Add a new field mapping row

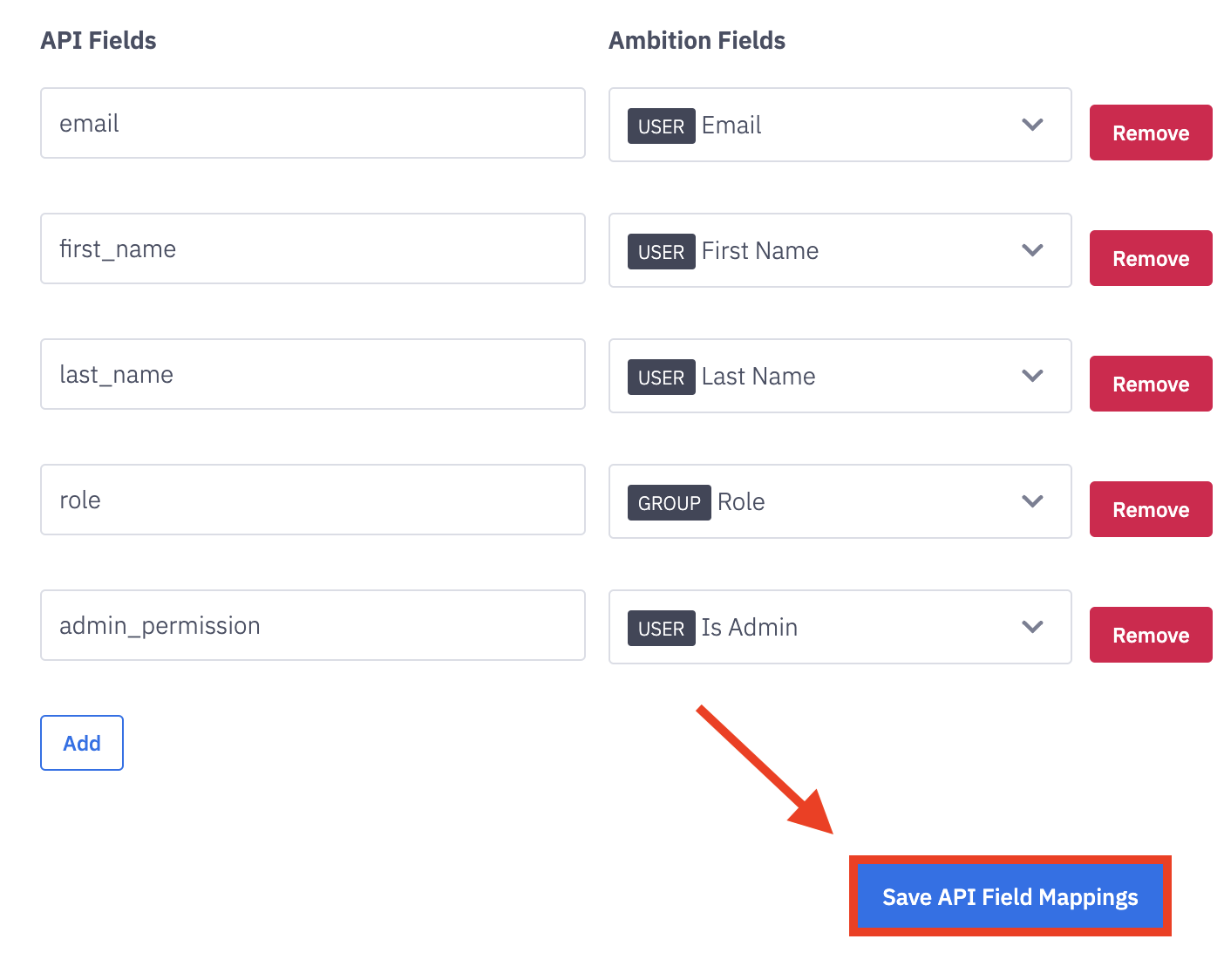[82, 743]
